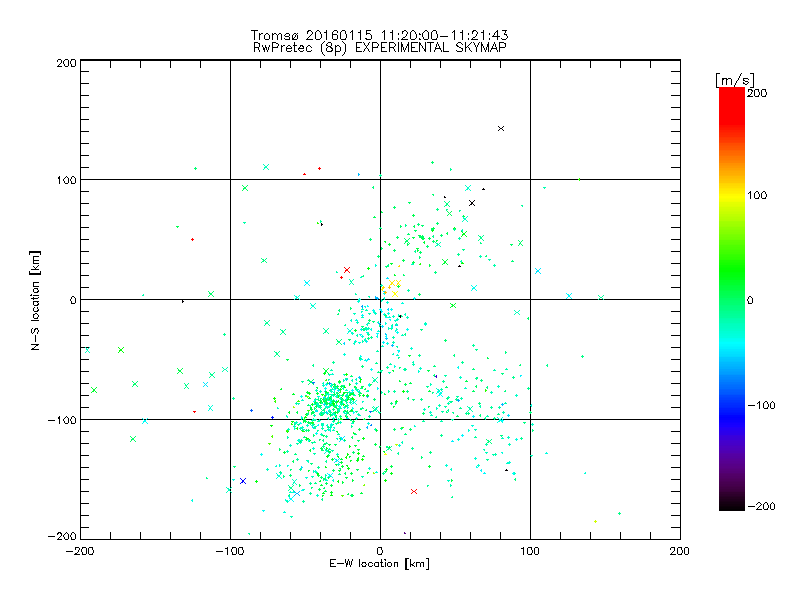The height and width of the screenshot is (600, 800).
Task: Click the N-S axis tick label '-200'
Action: click(62, 536)
